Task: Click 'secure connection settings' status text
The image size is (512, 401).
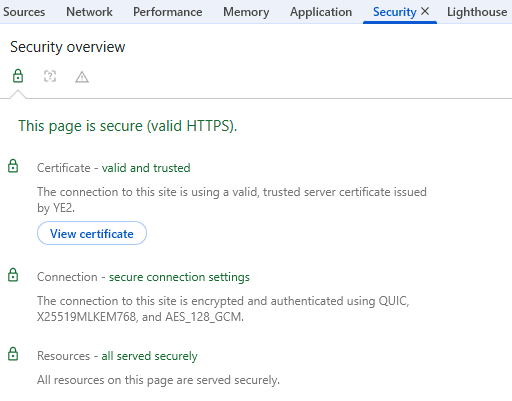Action: click(179, 277)
